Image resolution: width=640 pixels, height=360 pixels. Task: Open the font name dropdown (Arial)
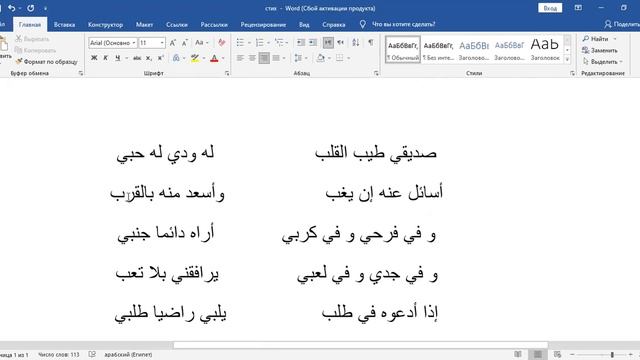click(x=133, y=43)
